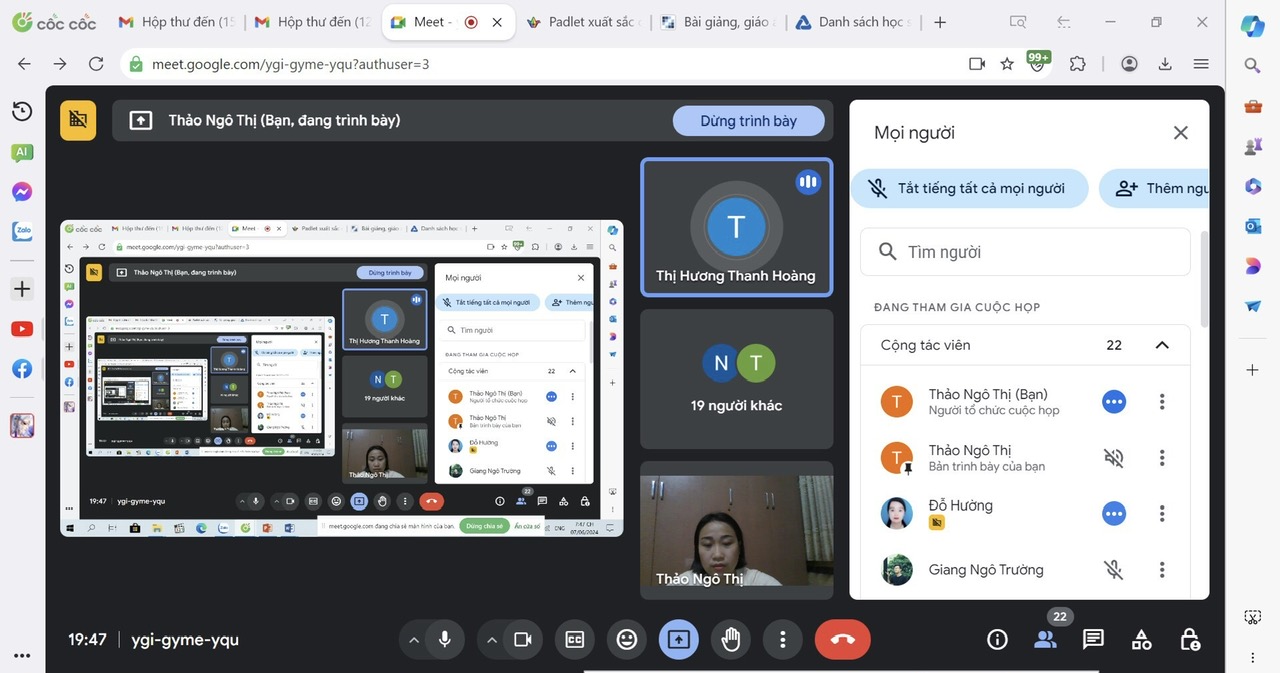Select the Thị Hương Thanh Hoàng video tile
The width and height of the screenshot is (1280, 673).
click(x=736, y=228)
